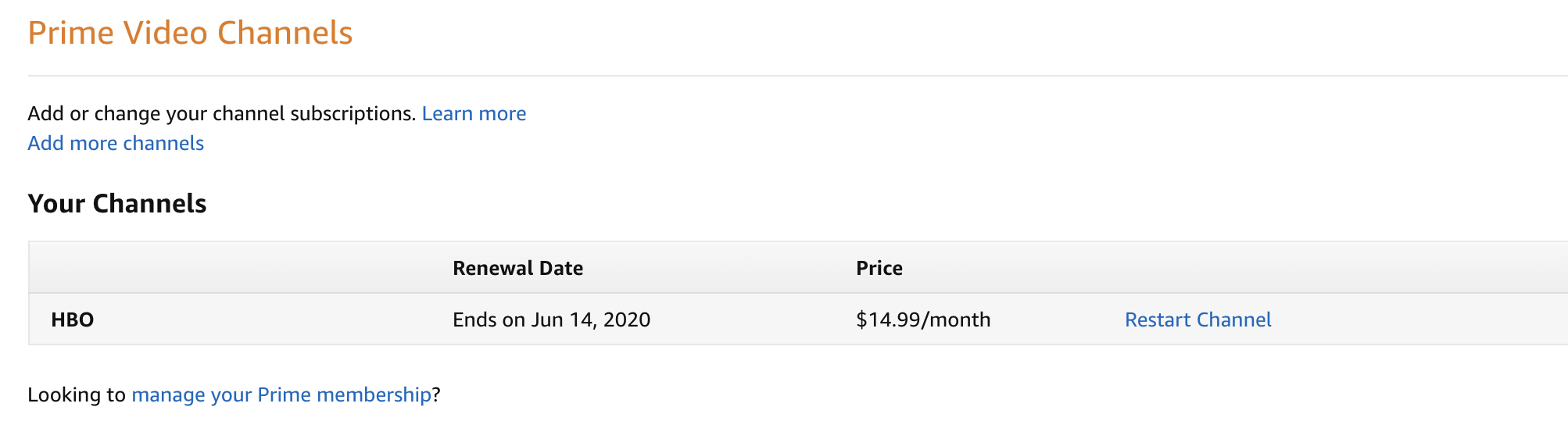This screenshot has width=1568, height=439.
Task: Click the Prime Video Channels page title
Action: [190, 33]
